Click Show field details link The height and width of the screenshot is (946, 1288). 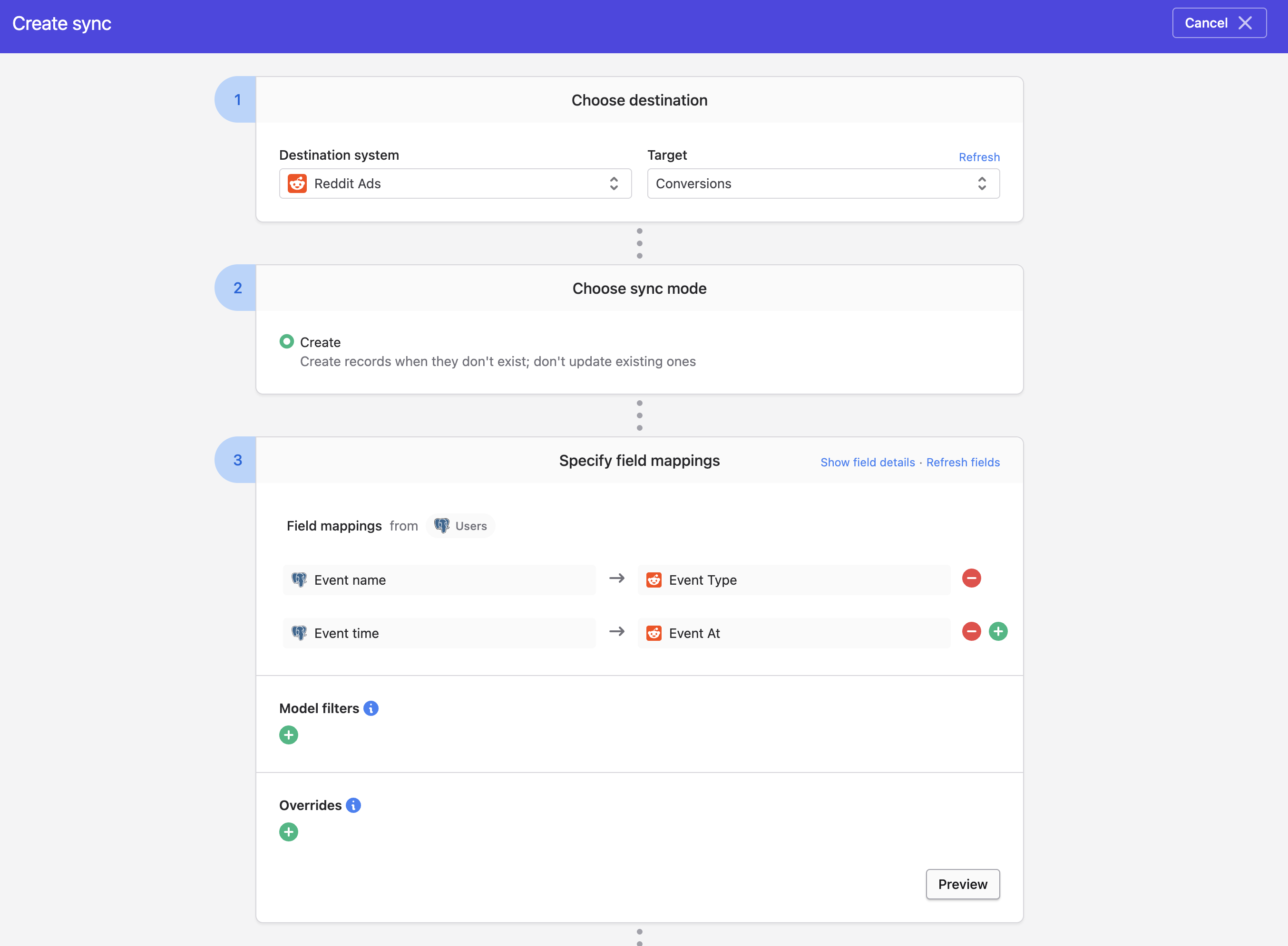[x=868, y=462]
